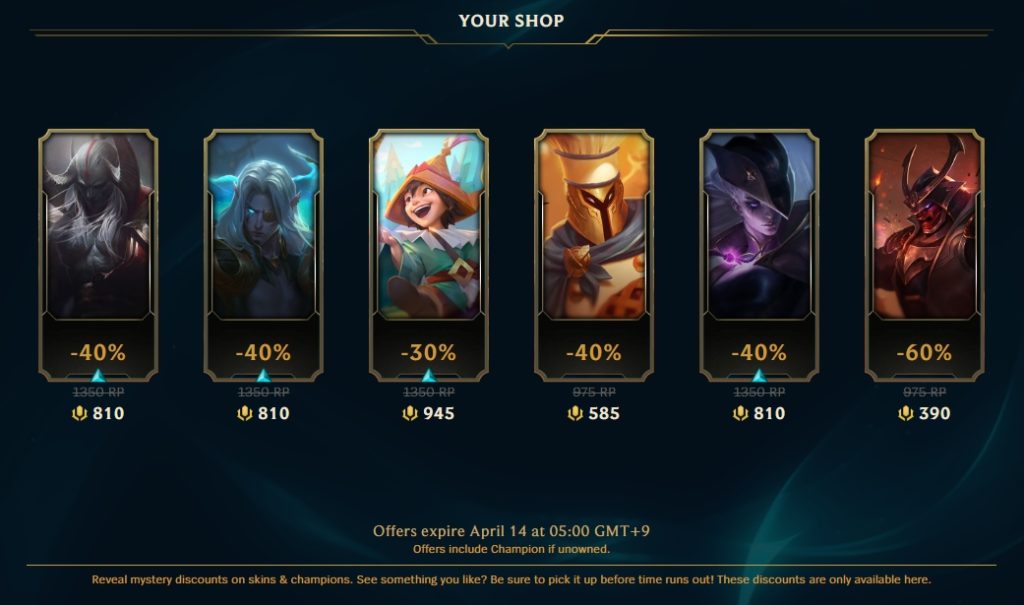The height and width of the screenshot is (605, 1024).
Task: Click the RP coin icon beside 585
Action: [575, 414]
